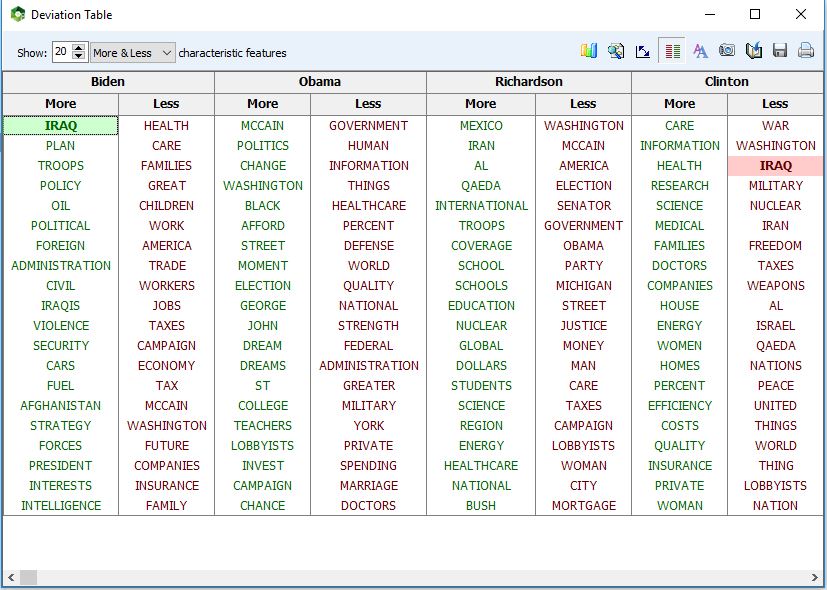
Task: Select the ISRAEL cell
Action: pos(775,326)
